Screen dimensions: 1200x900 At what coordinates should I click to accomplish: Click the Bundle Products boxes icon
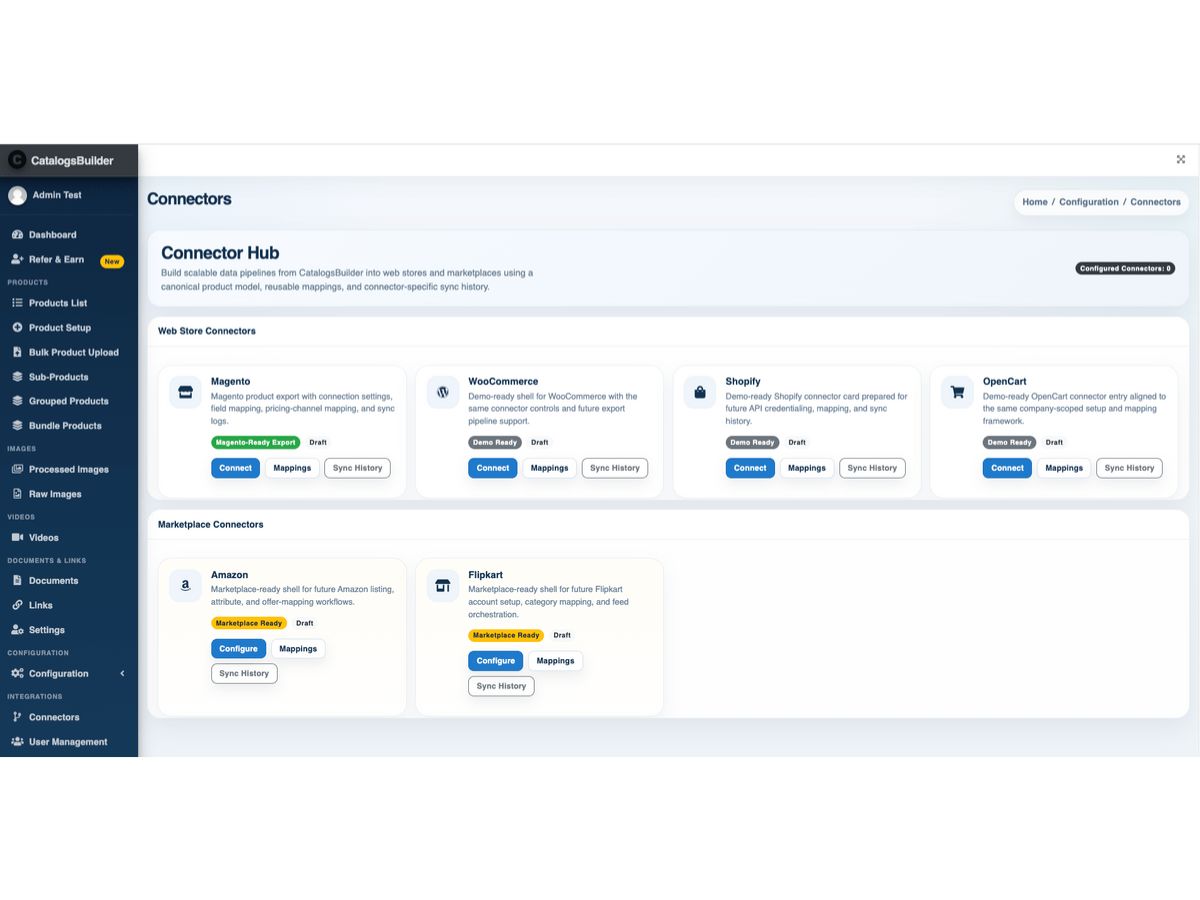17,426
